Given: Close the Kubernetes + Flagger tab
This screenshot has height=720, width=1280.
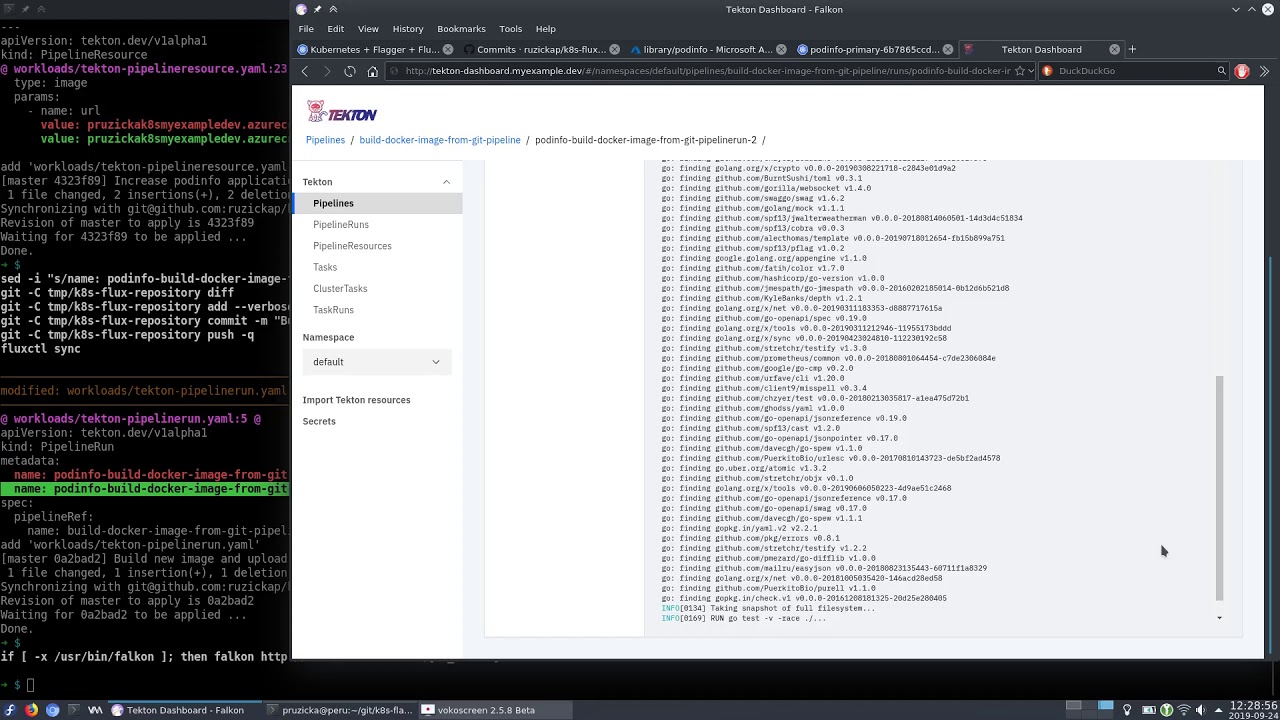Looking at the screenshot, I should point(448,49).
